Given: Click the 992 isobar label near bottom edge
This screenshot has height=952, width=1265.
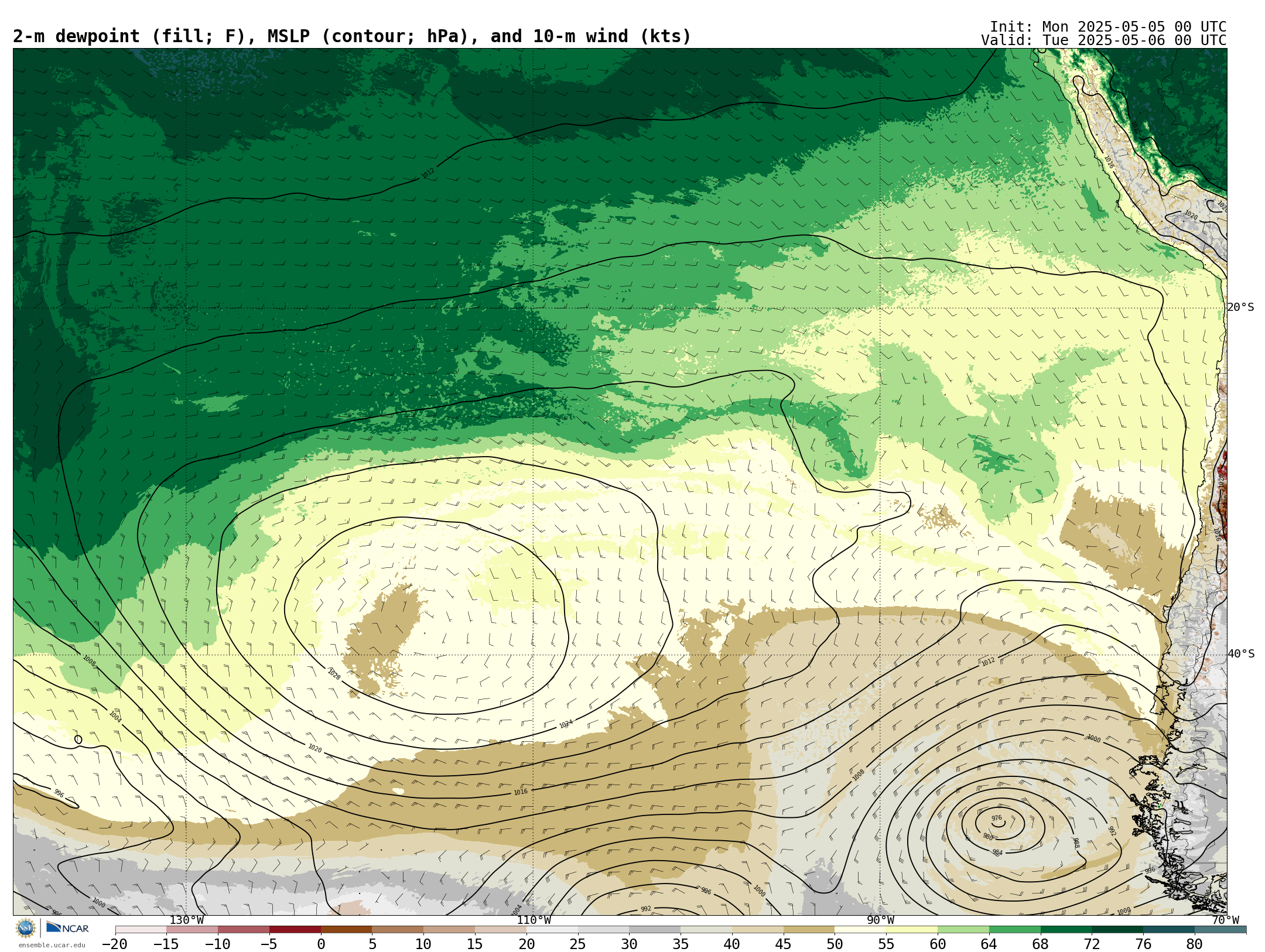Looking at the screenshot, I should [x=645, y=909].
